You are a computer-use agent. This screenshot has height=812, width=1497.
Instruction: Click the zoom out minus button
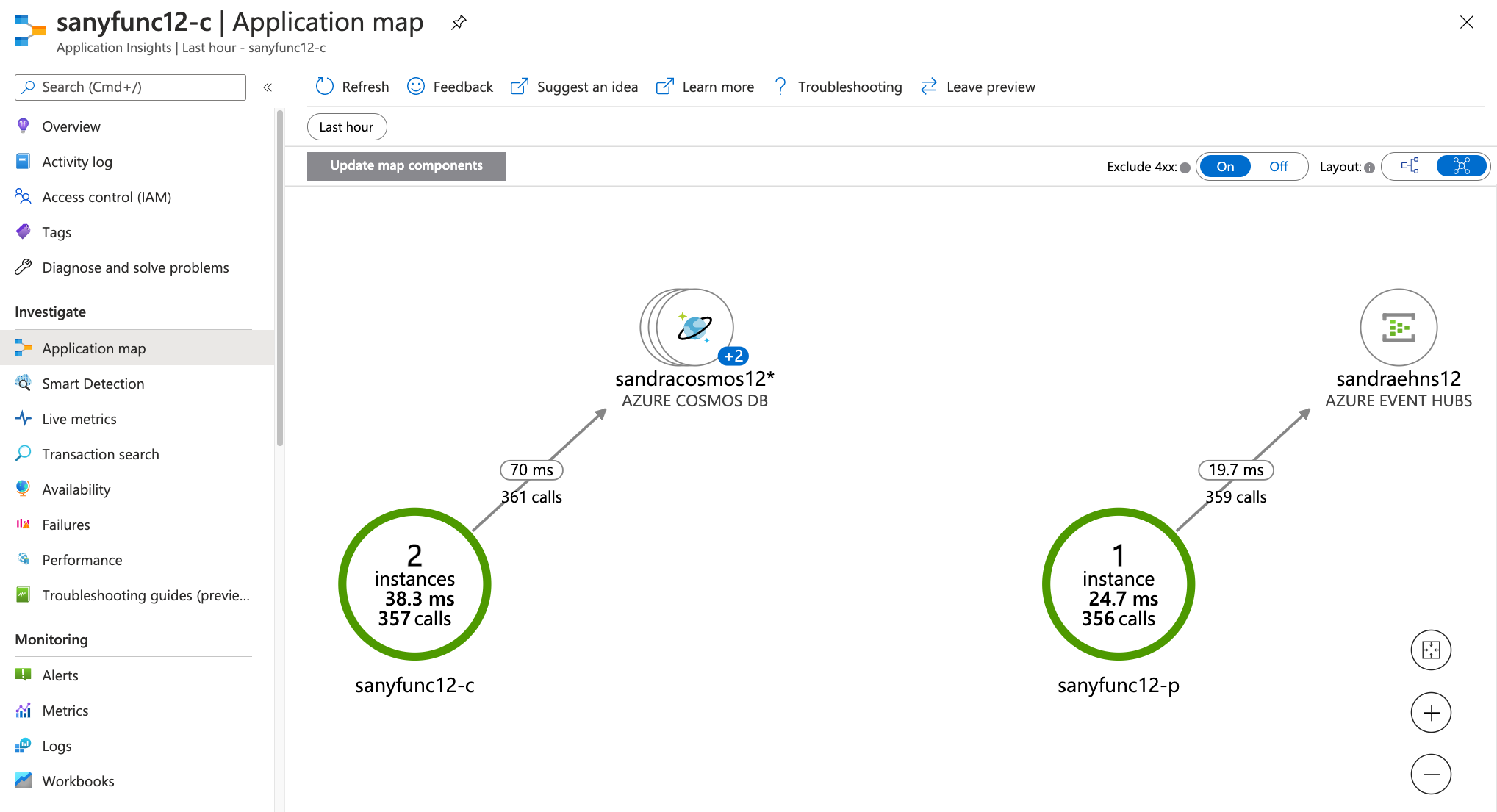click(x=1430, y=774)
